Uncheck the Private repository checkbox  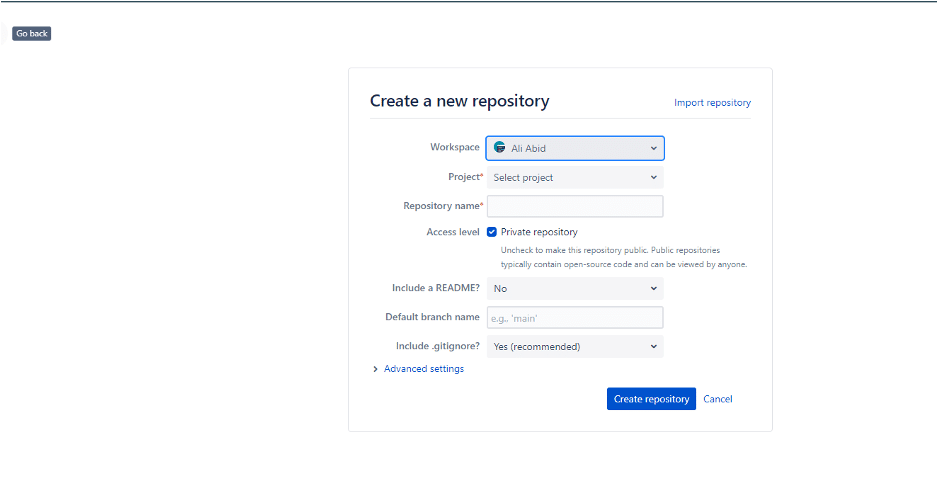click(x=492, y=232)
